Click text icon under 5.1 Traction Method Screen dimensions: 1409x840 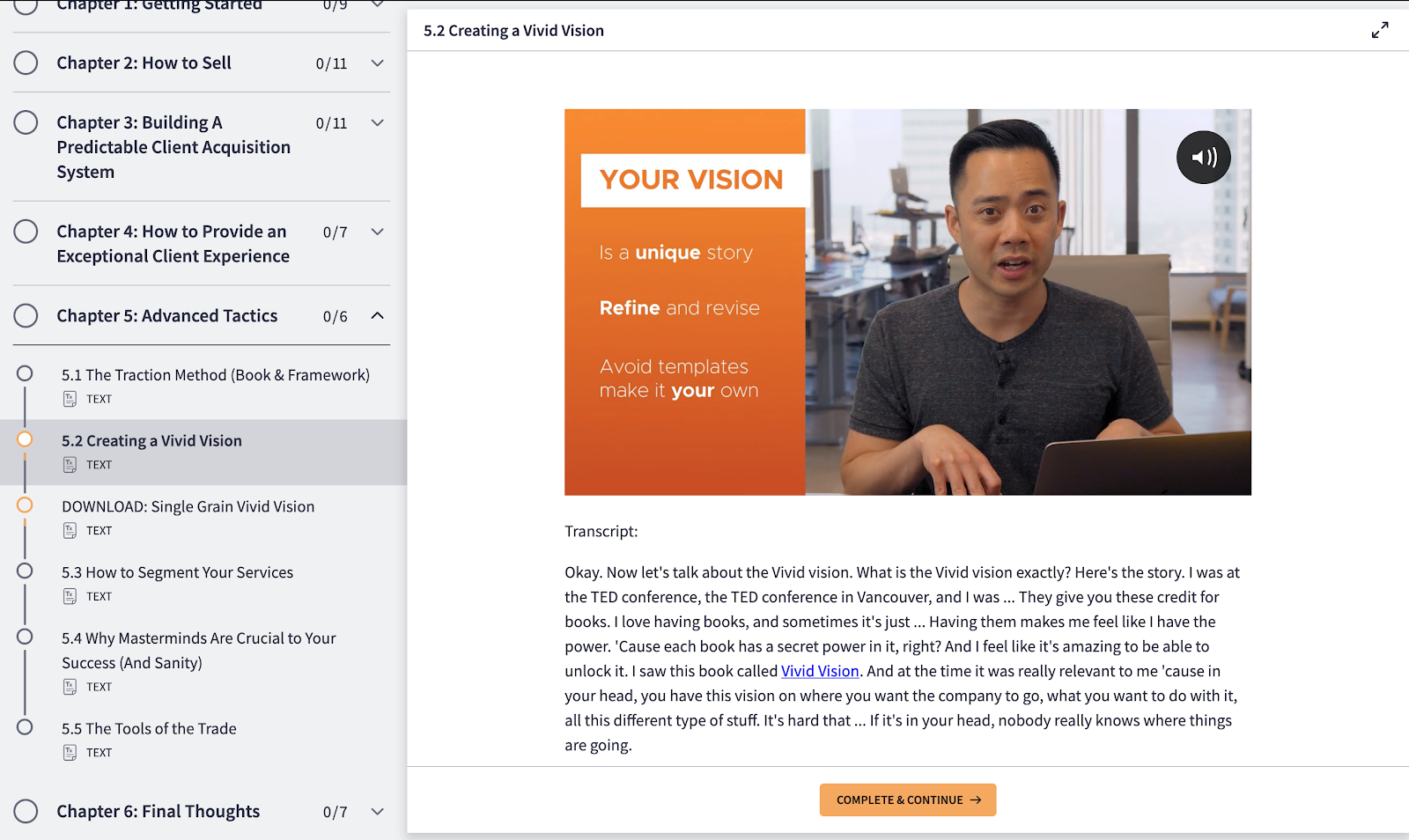point(70,399)
